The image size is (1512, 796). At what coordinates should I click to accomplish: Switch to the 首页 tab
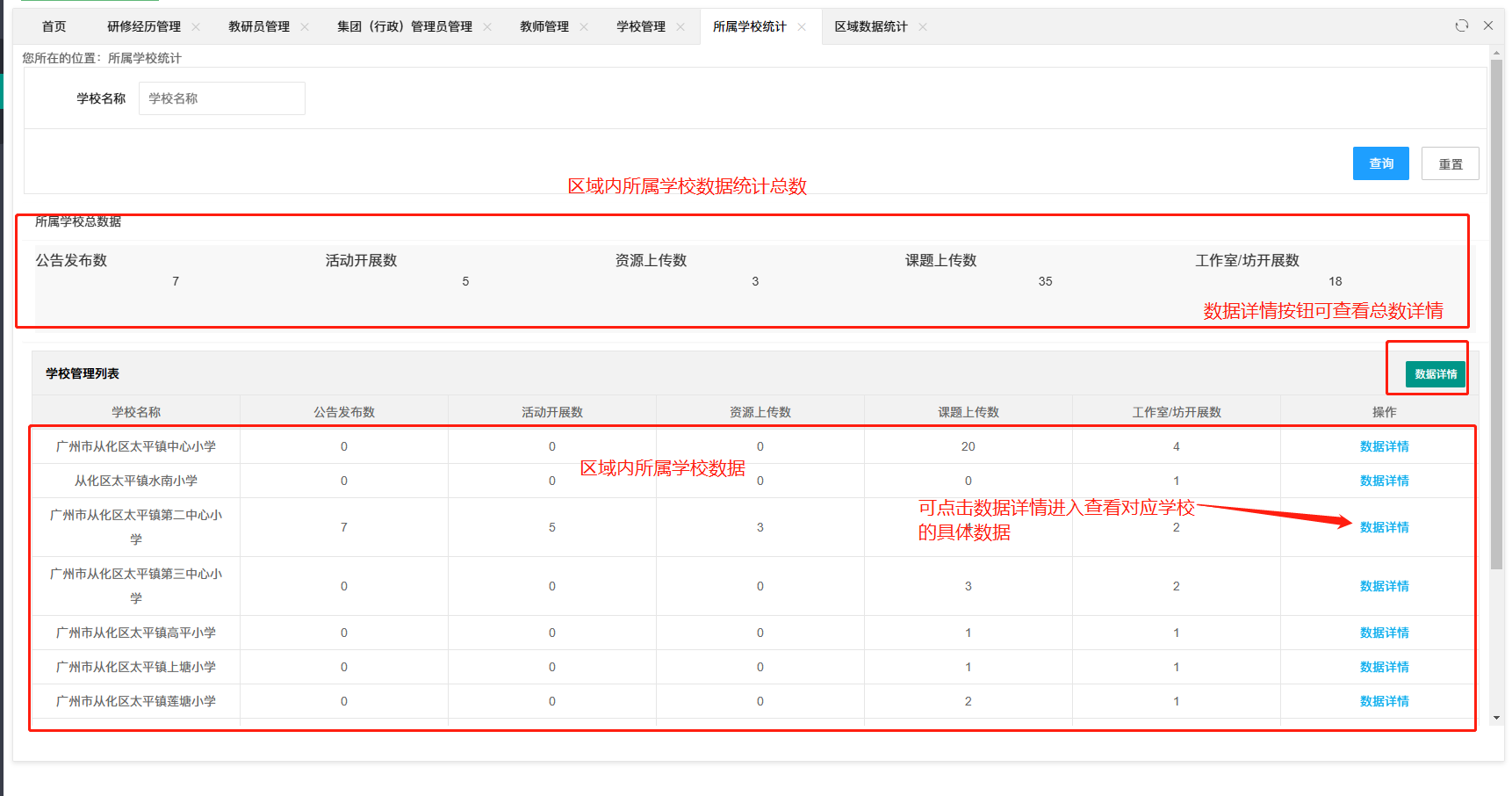point(54,27)
